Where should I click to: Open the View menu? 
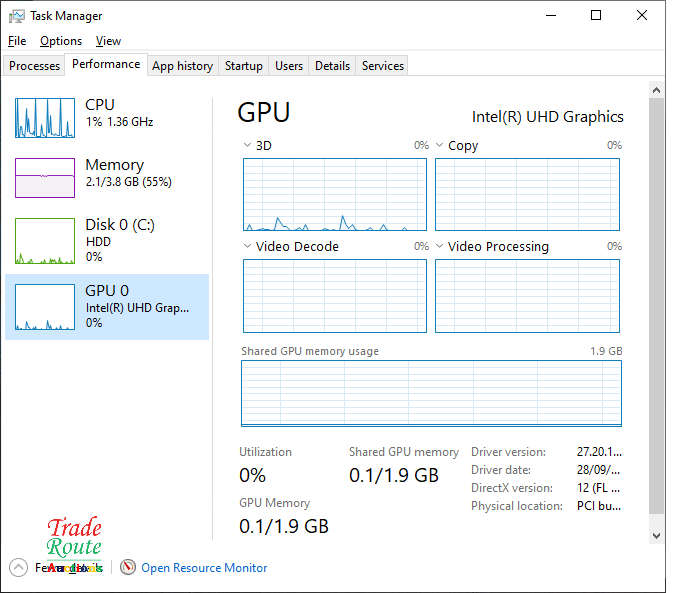pyautogui.click(x=108, y=41)
